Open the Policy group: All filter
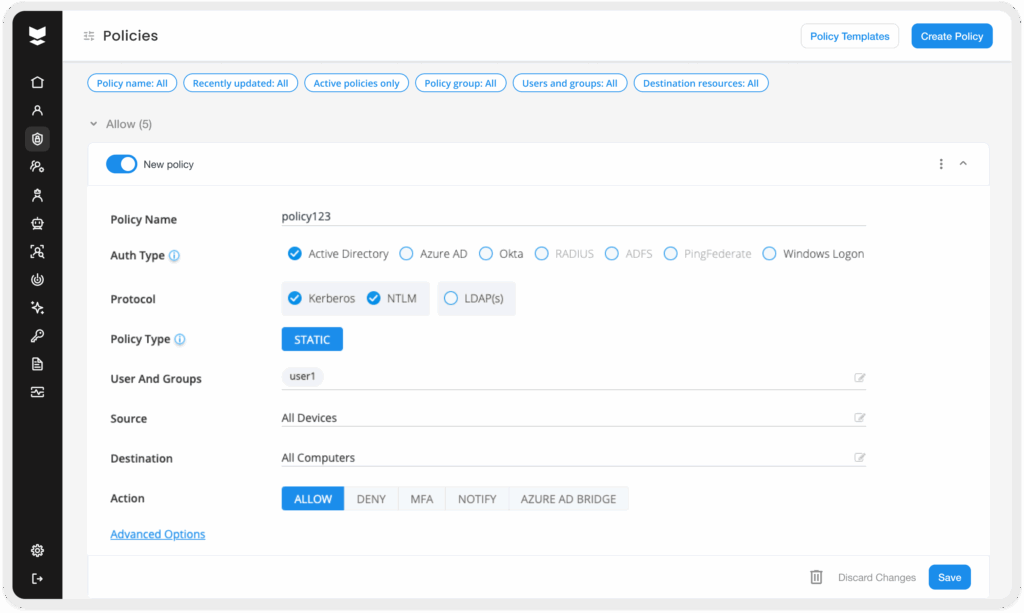Screen dimensions: 1024x613 coord(460,83)
